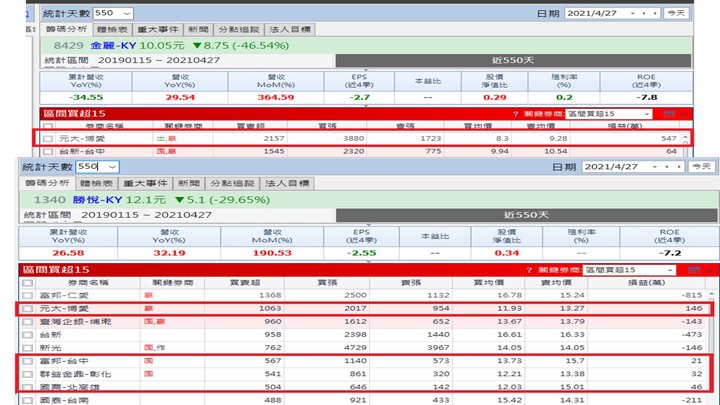Sort by 買均價 column in 勝悅-KY table
The image size is (720, 405).
(489, 283)
